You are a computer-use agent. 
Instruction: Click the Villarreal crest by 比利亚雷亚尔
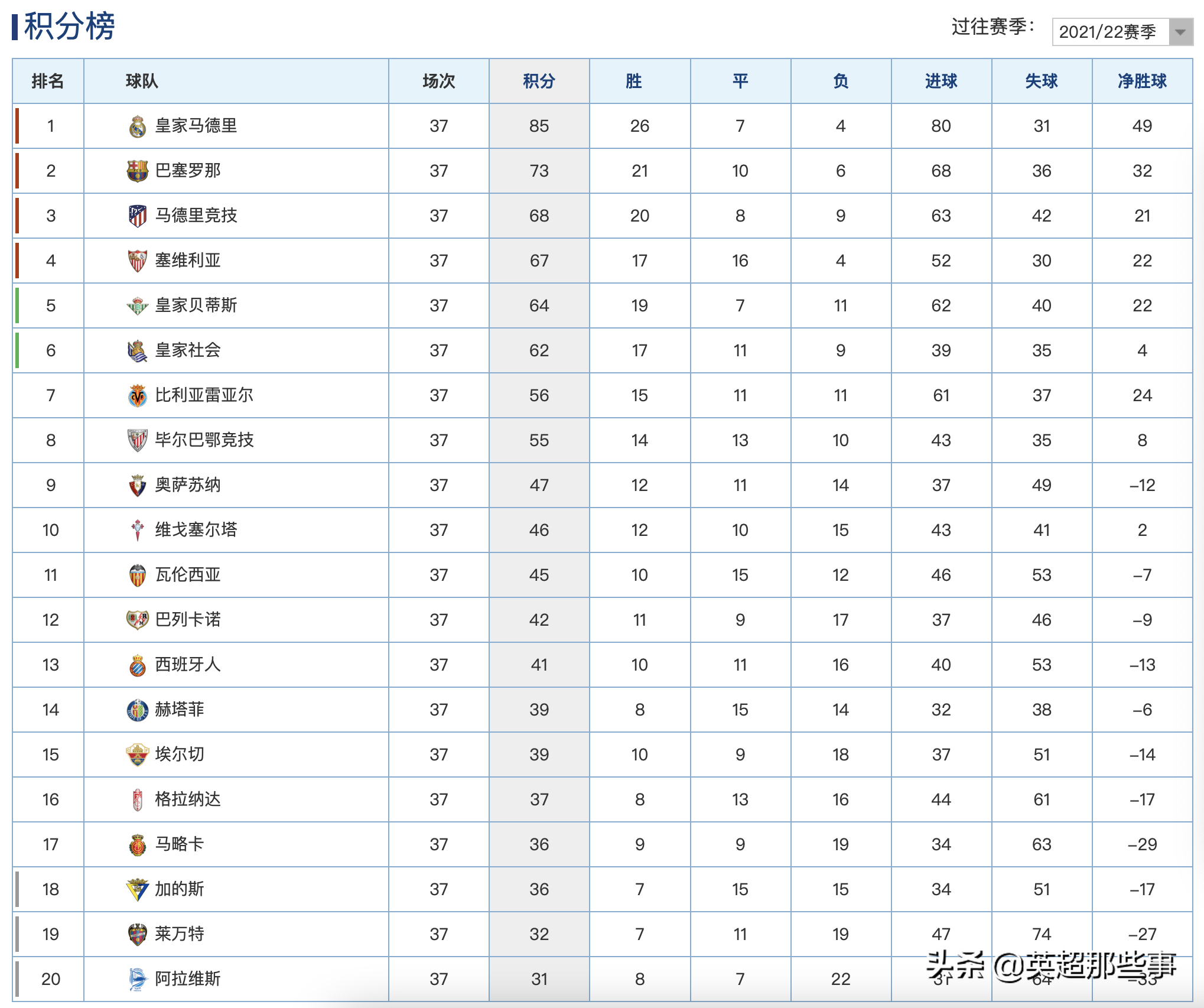click(x=138, y=396)
